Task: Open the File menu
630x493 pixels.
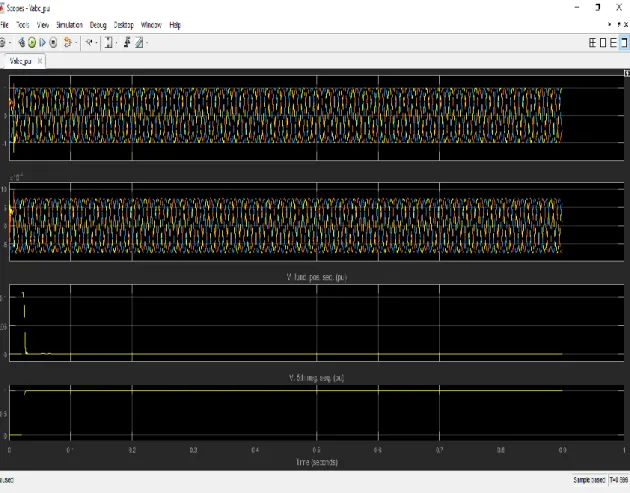Action: 4,25
